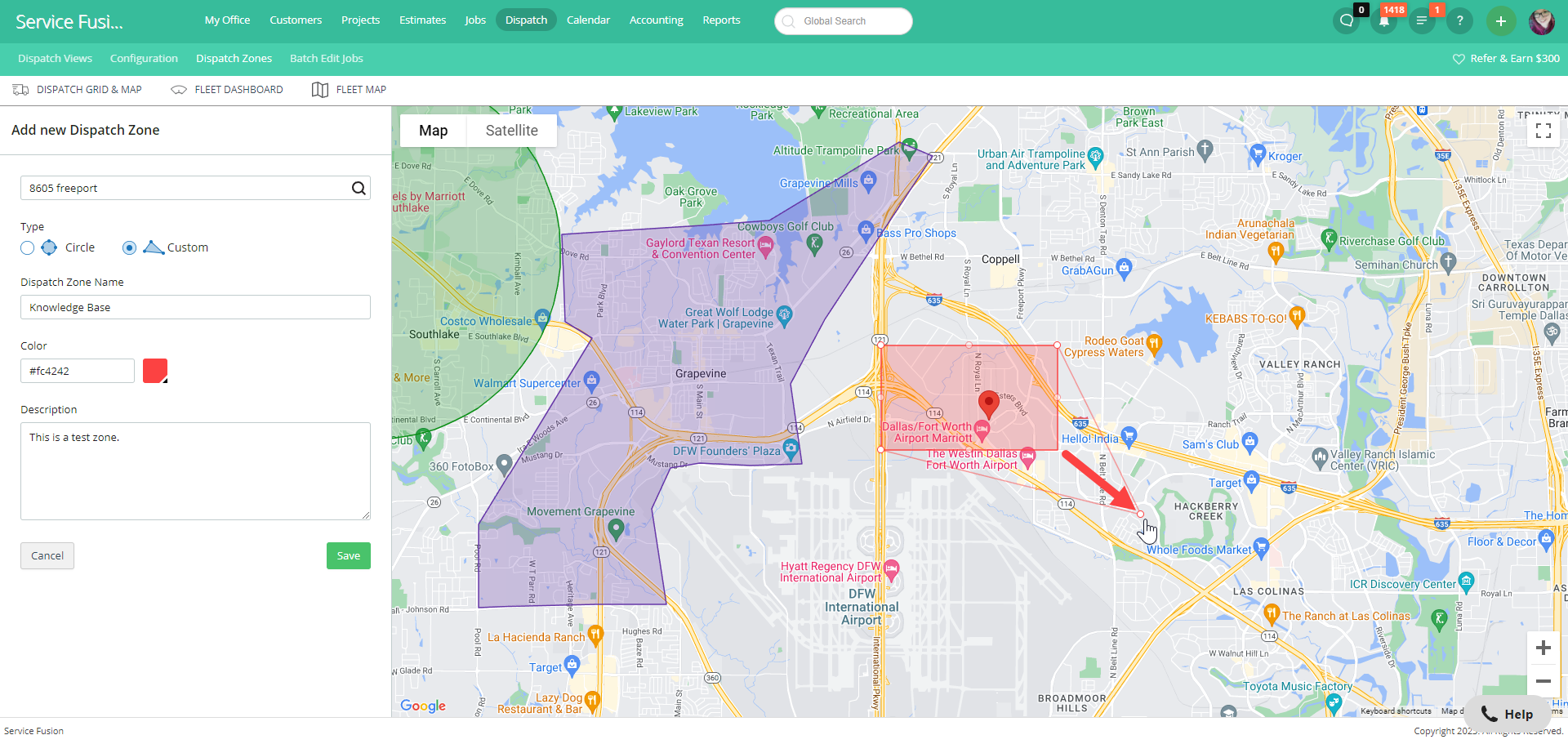This screenshot has height=744, width=1568.
Task: Zoom out on the map
Action: click(1543, 681)
